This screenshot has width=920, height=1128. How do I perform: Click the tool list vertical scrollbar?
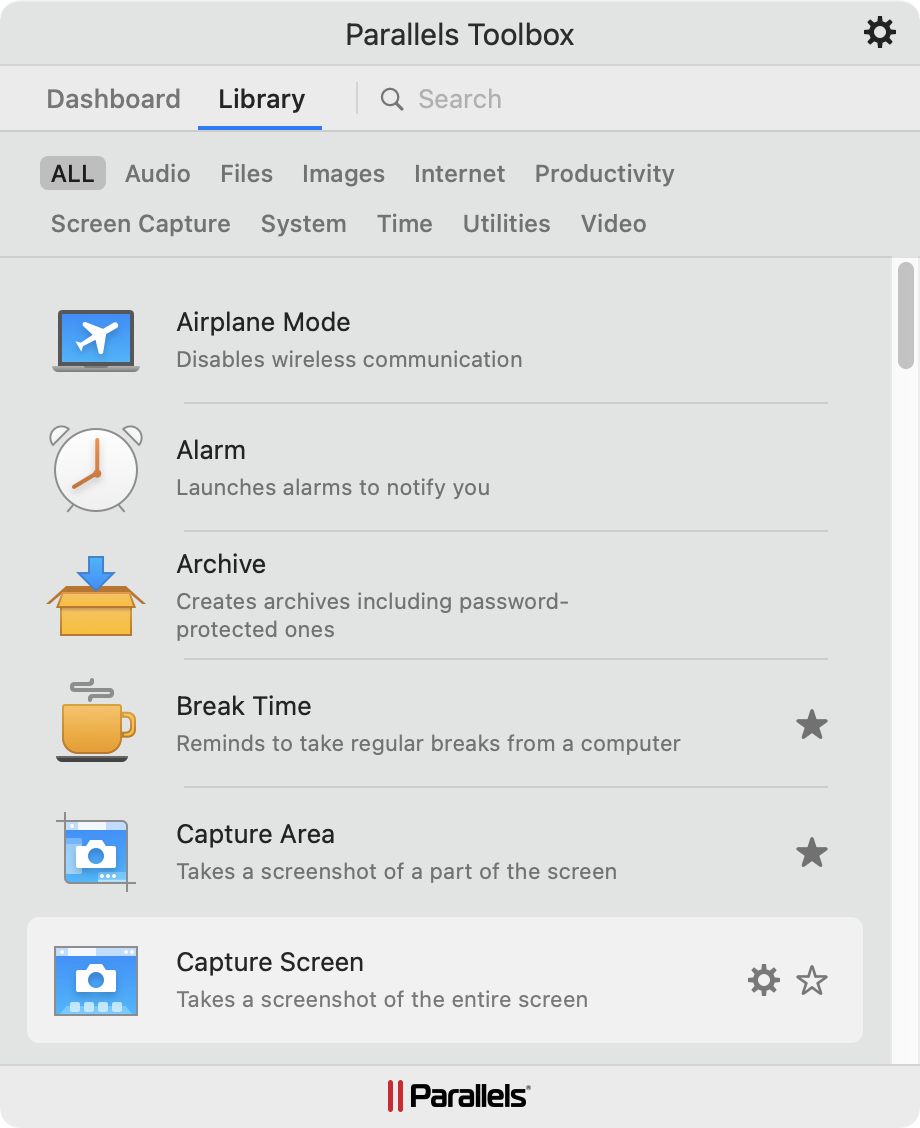[x=906, y=315]
